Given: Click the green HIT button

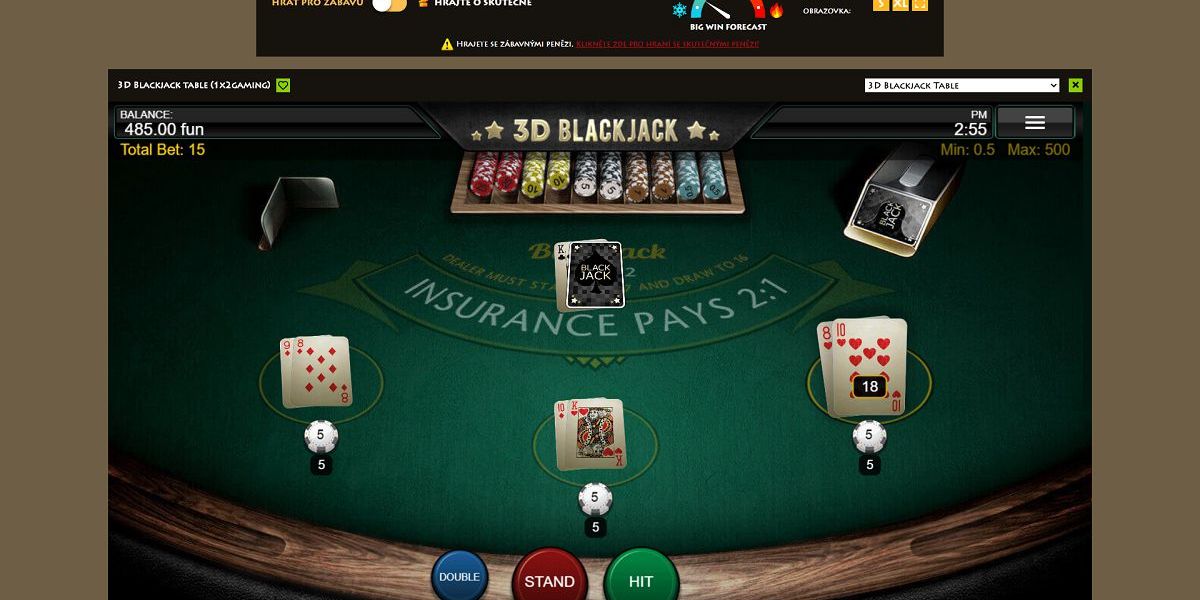Looking at the screenshot, I should tap(641, 578).
